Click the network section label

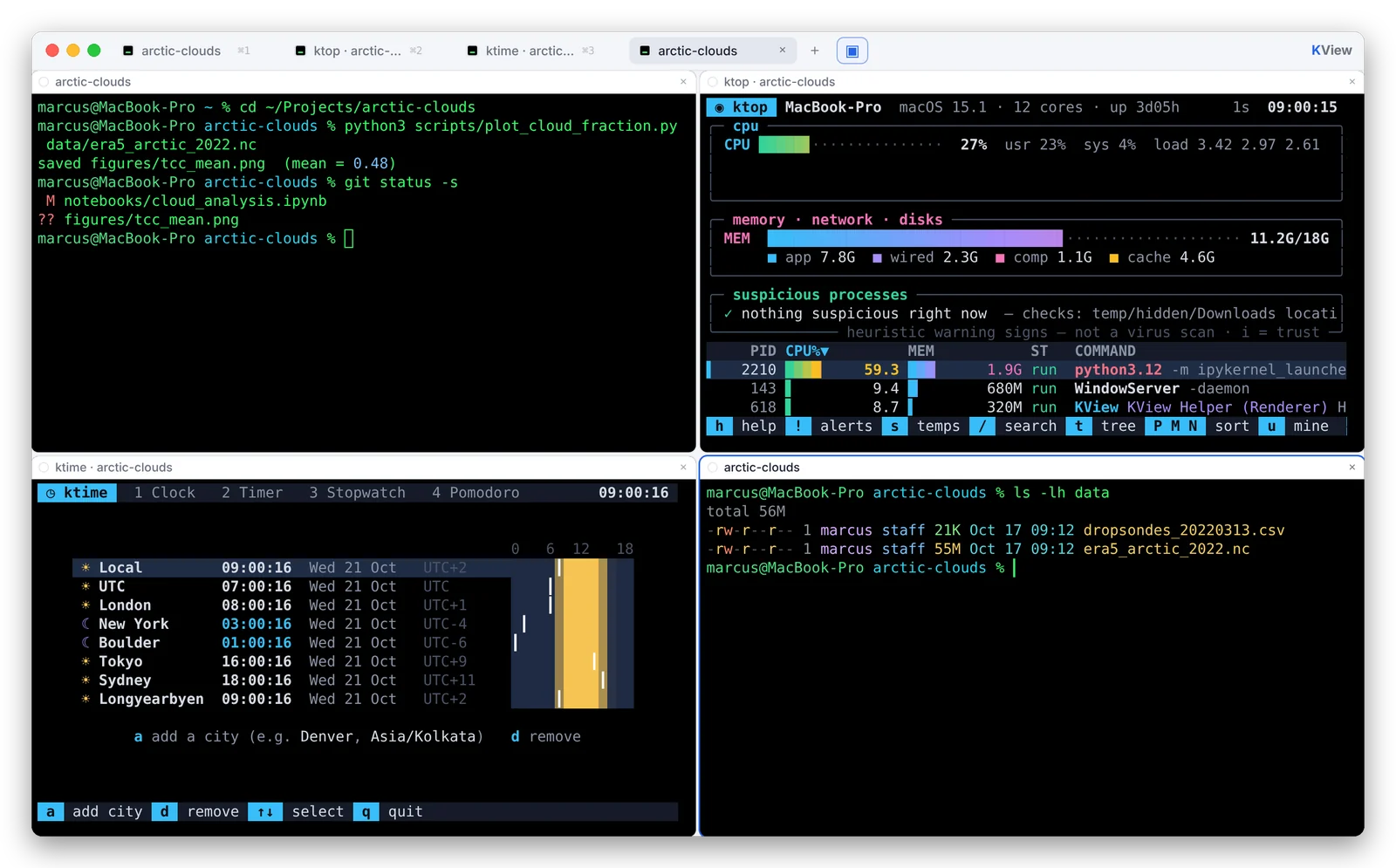pos(842,220)
